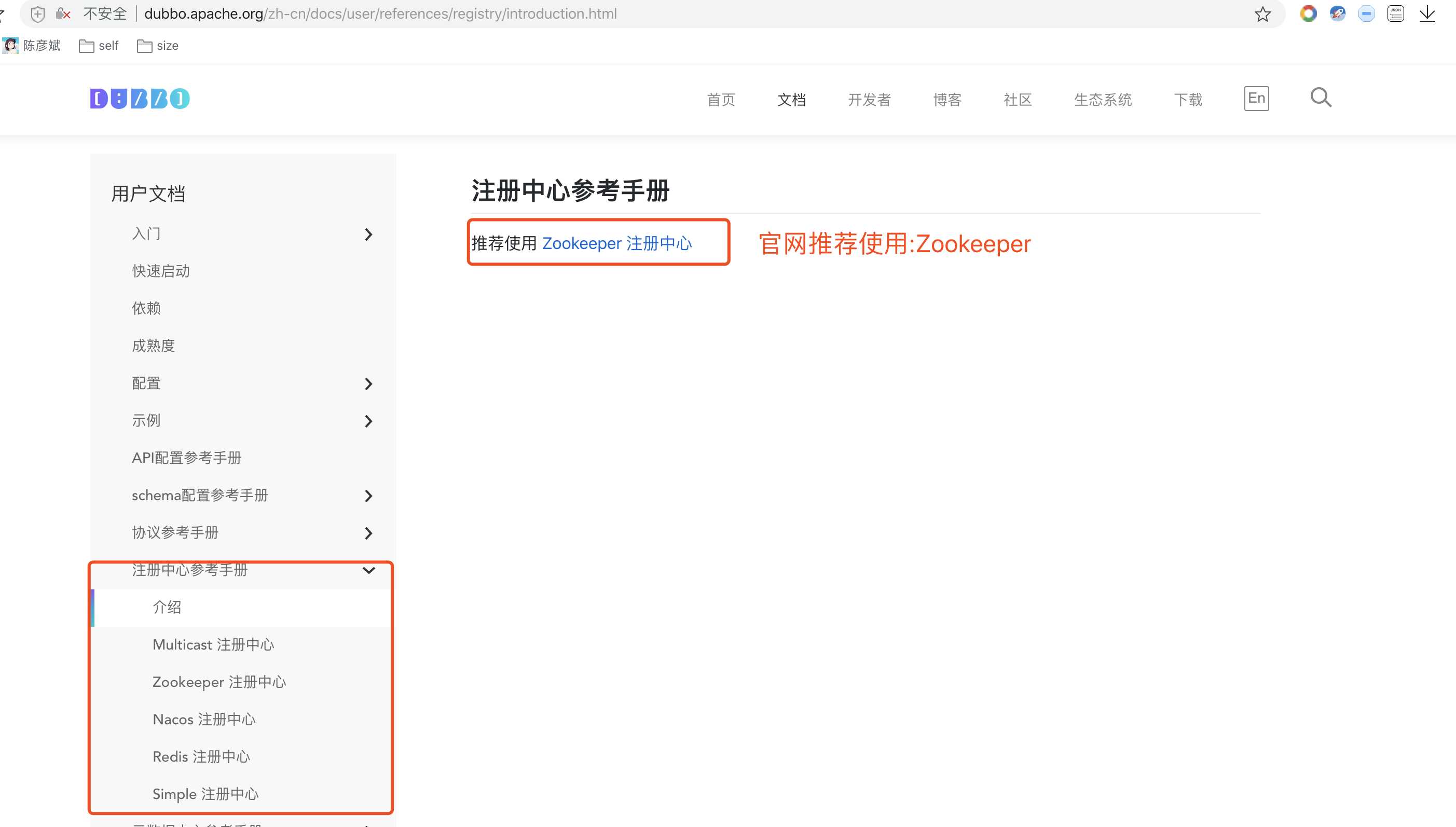
Task: Click the 示例 sidebar label
Action: [146, 420]
